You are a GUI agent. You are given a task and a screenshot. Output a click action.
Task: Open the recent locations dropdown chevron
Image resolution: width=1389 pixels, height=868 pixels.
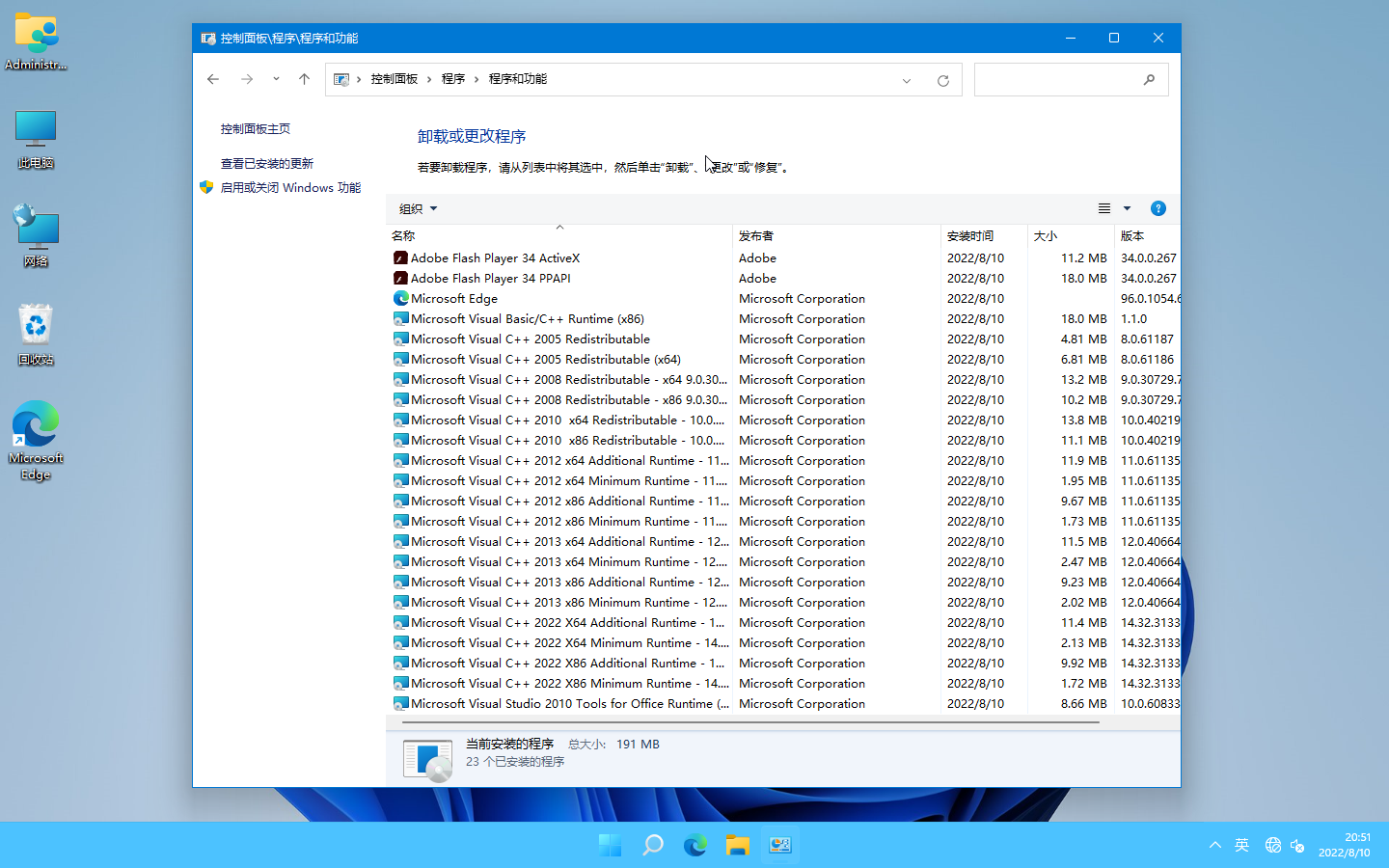pos(276,79)
